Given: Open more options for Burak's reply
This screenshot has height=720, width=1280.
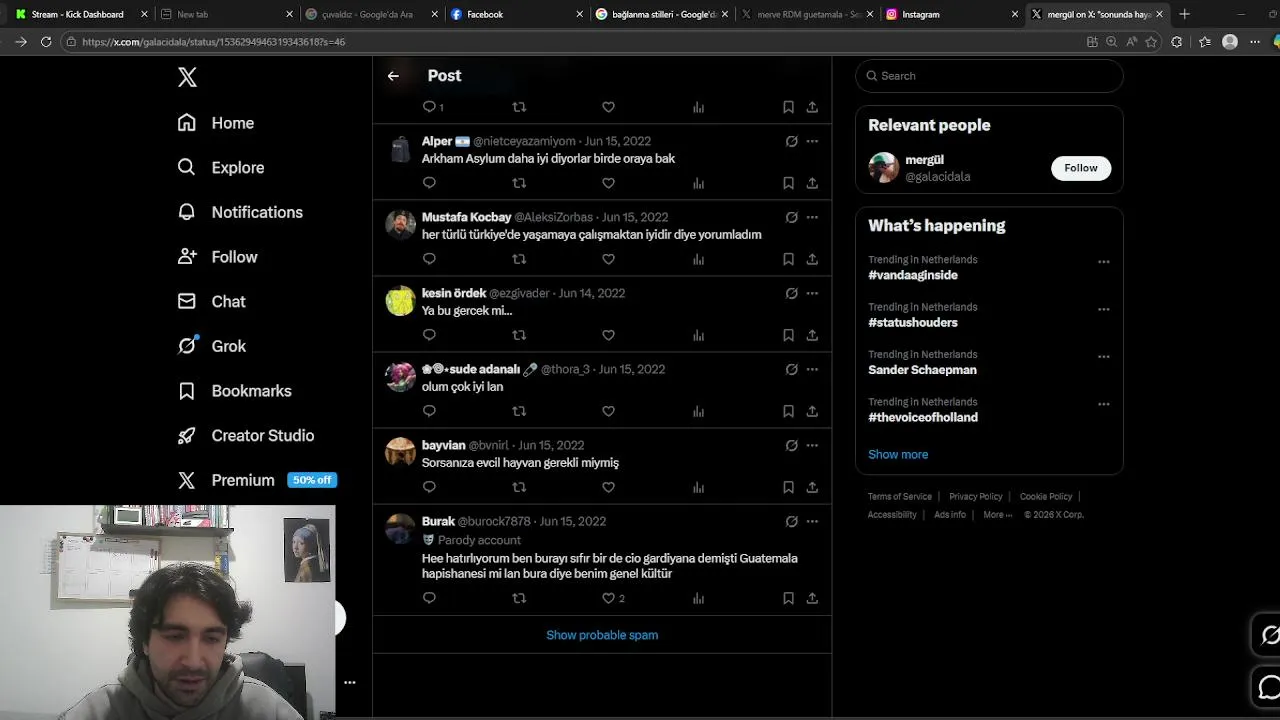Looking at the screenshot, I should [x=812, y=521].
